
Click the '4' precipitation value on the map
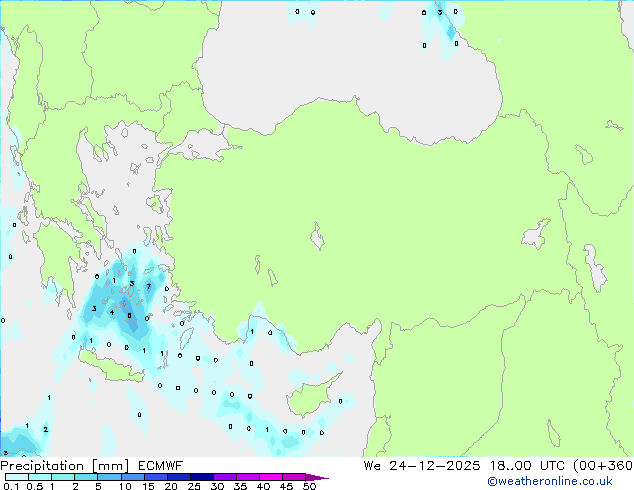pyautogui.click(x=112, y=313)
